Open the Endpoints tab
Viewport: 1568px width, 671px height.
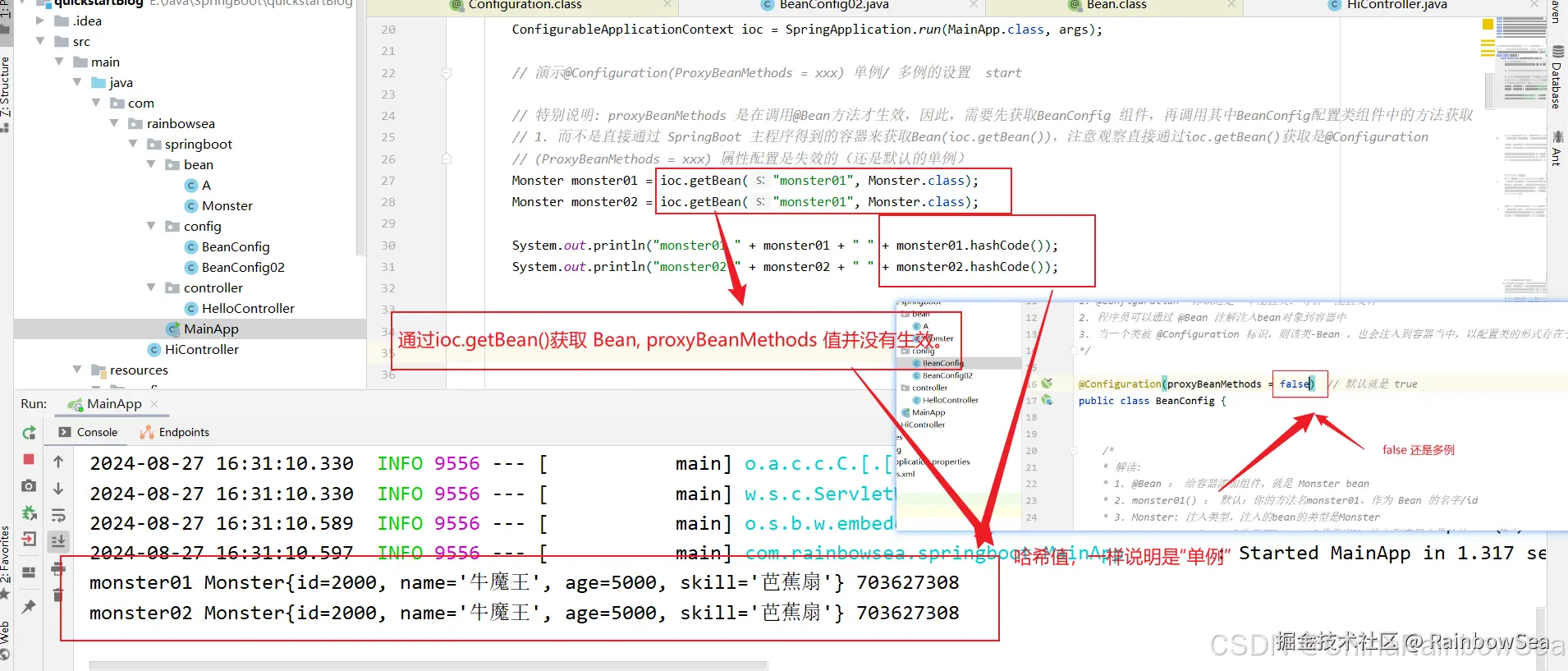[x=174, y=432]
